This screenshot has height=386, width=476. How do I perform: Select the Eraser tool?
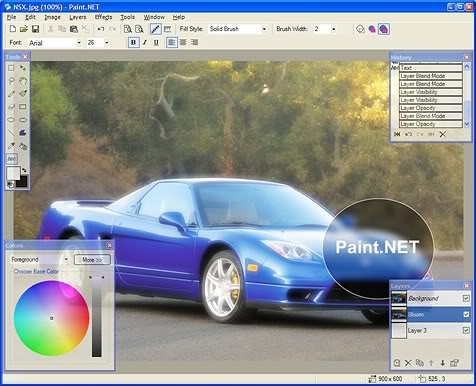pyautogui.click(x=11, y=107)
